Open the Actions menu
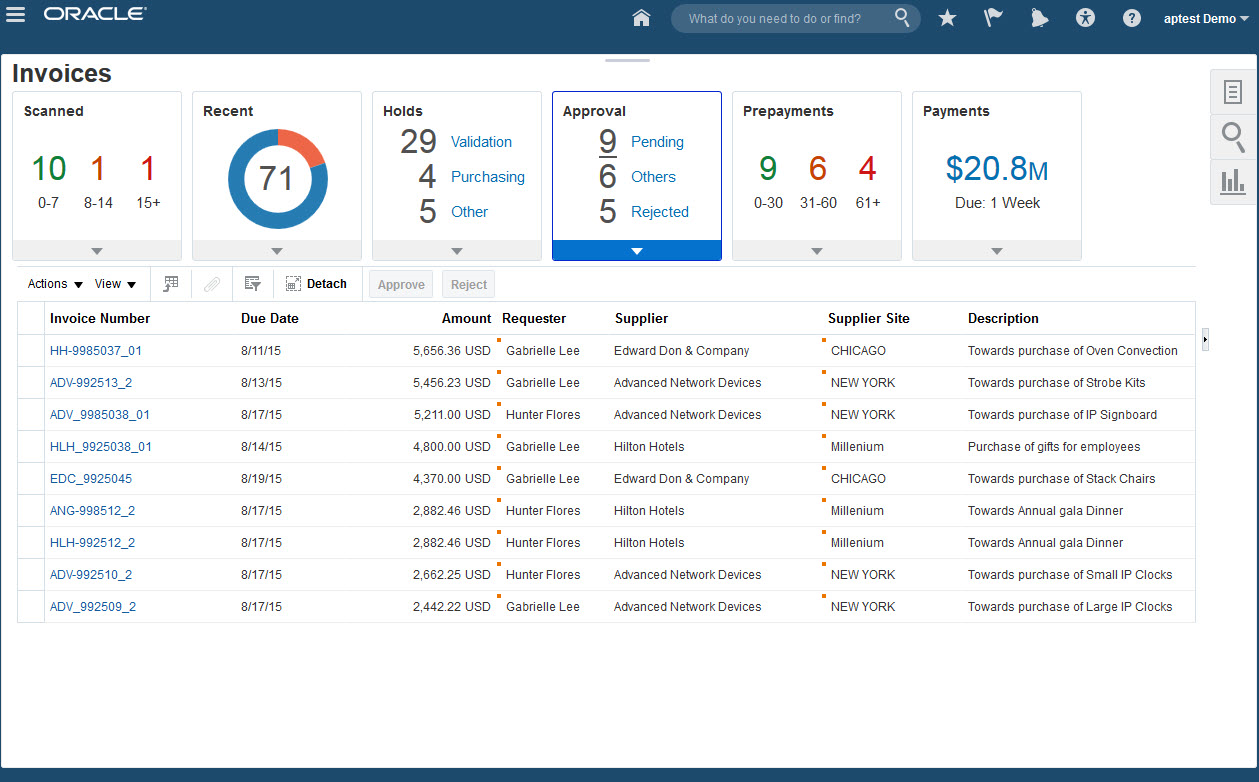This screenshot has width=1259, height=782. tap(55, 284)
